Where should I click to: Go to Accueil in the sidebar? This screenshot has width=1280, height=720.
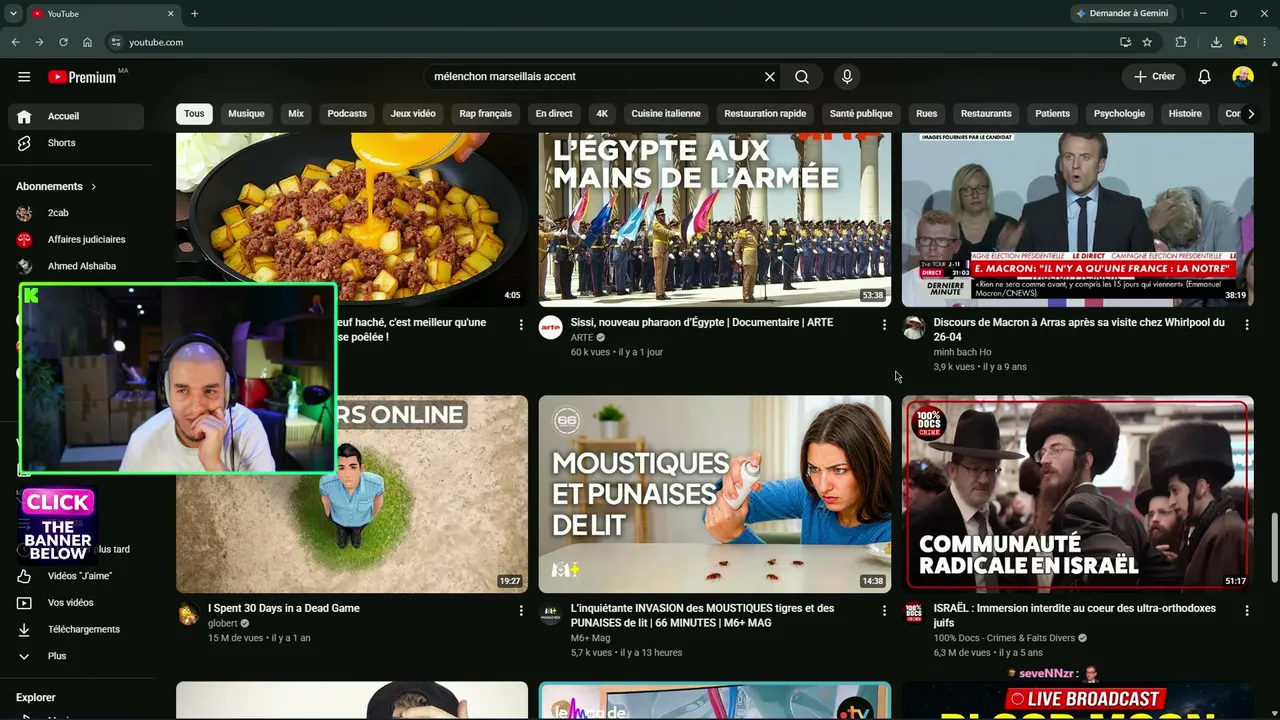(76, 116)
